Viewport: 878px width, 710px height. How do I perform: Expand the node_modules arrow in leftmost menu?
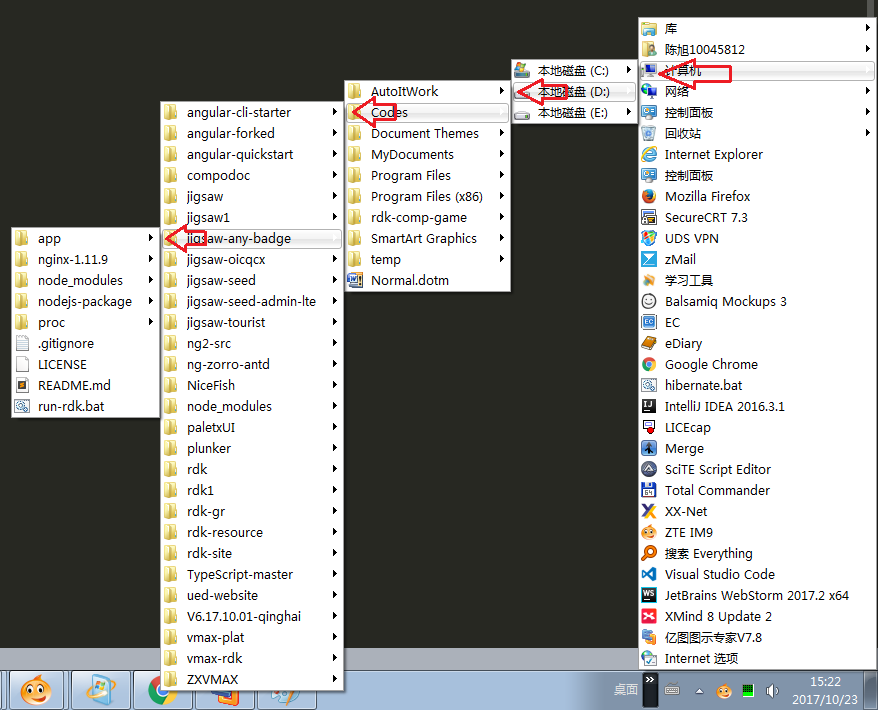click(150, 280)
